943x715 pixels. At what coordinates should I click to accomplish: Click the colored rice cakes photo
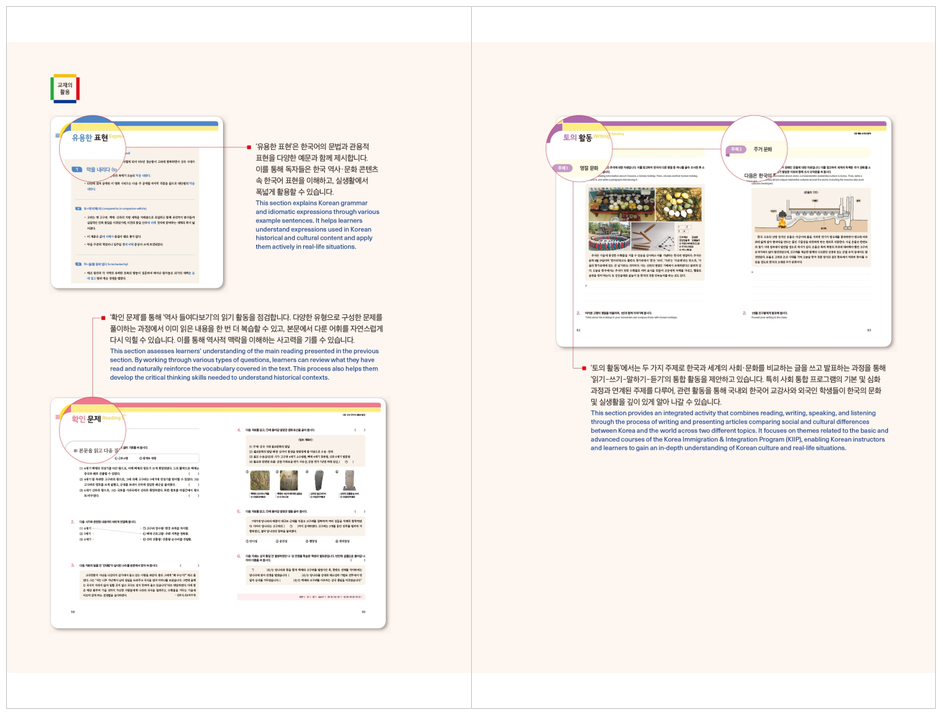tap(679, 204)
